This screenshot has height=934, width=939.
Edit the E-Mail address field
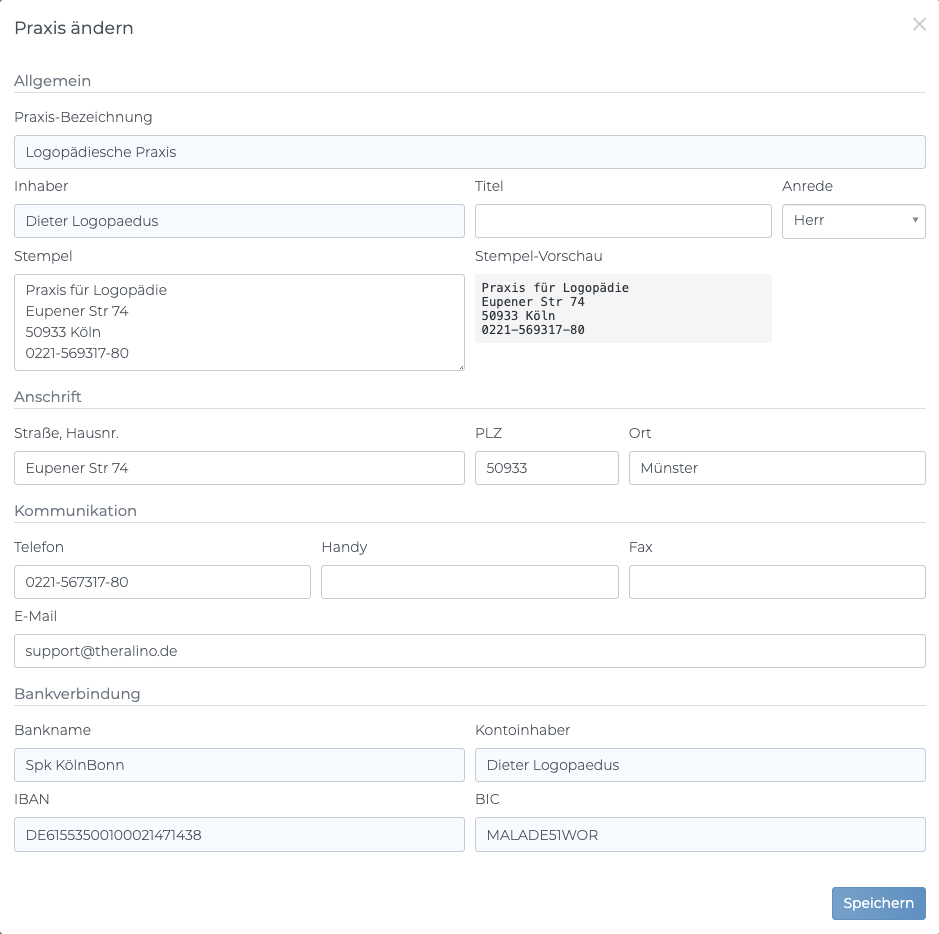point(469,651)
